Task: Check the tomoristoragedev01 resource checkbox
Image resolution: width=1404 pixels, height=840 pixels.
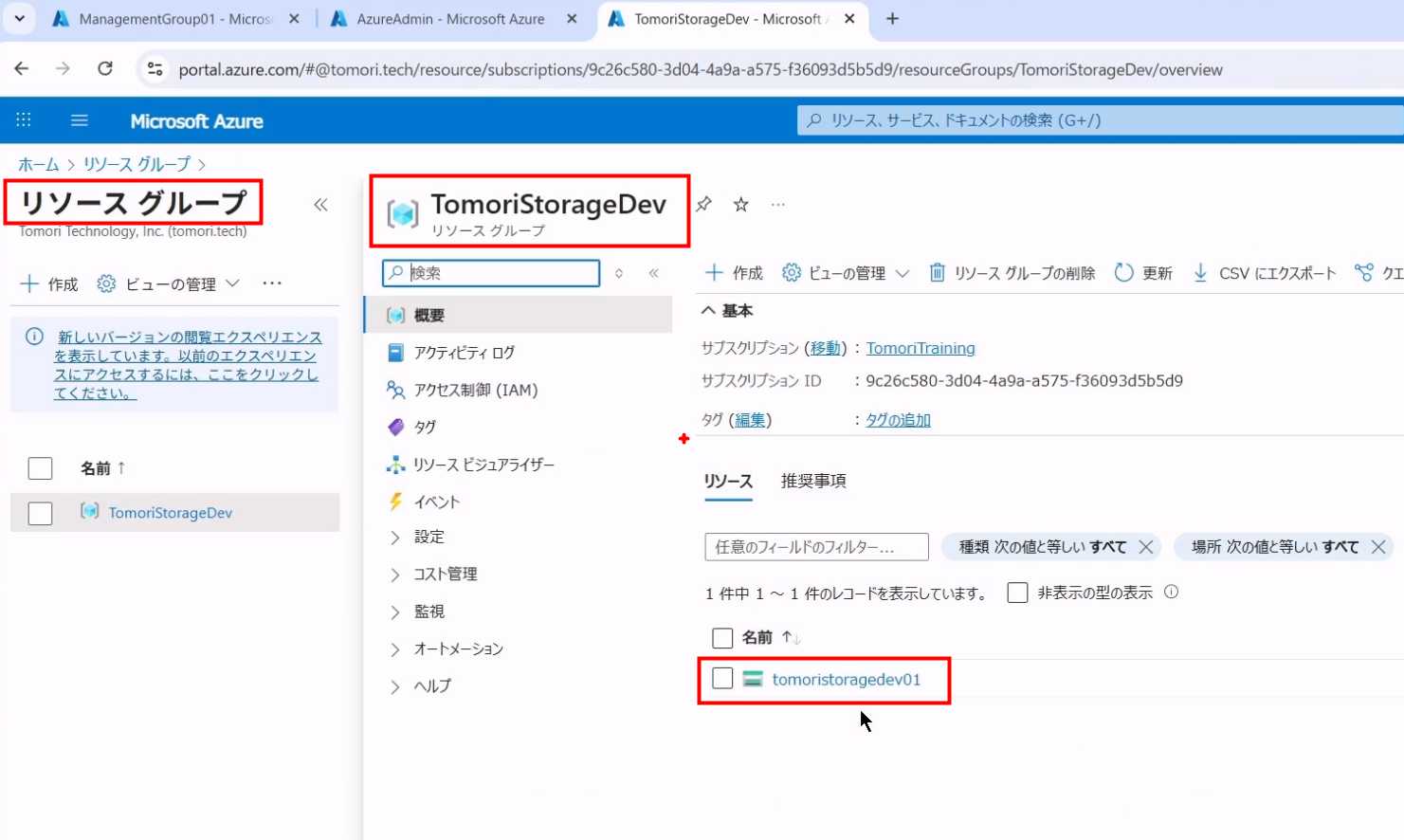Action: pyautogui.click(x=722, y=679)
